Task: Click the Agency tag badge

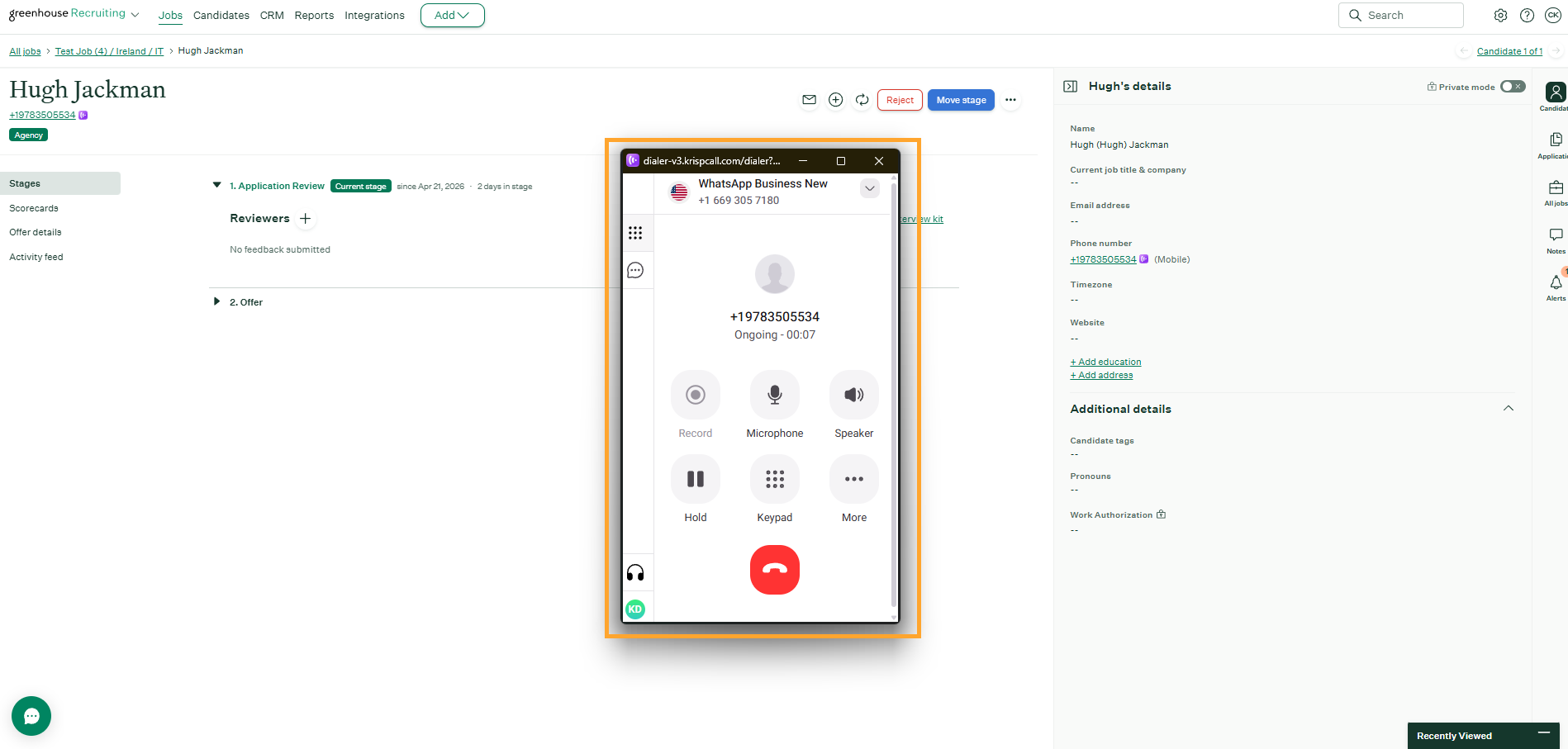Action: pos(28,135)
